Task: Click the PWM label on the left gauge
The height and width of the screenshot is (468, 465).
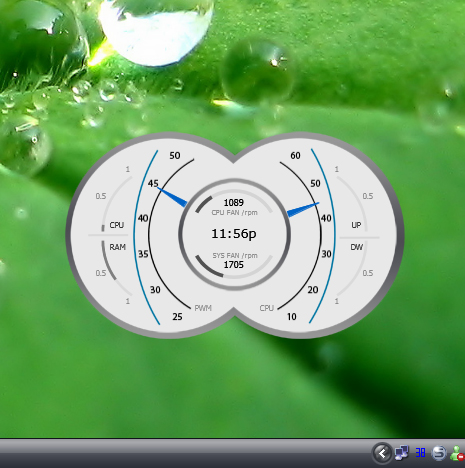Action: point(203,308)
